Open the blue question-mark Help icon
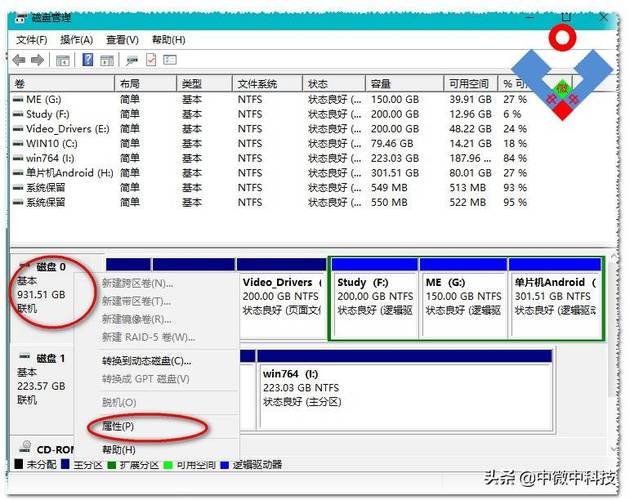630x500 pixels. 88,60
